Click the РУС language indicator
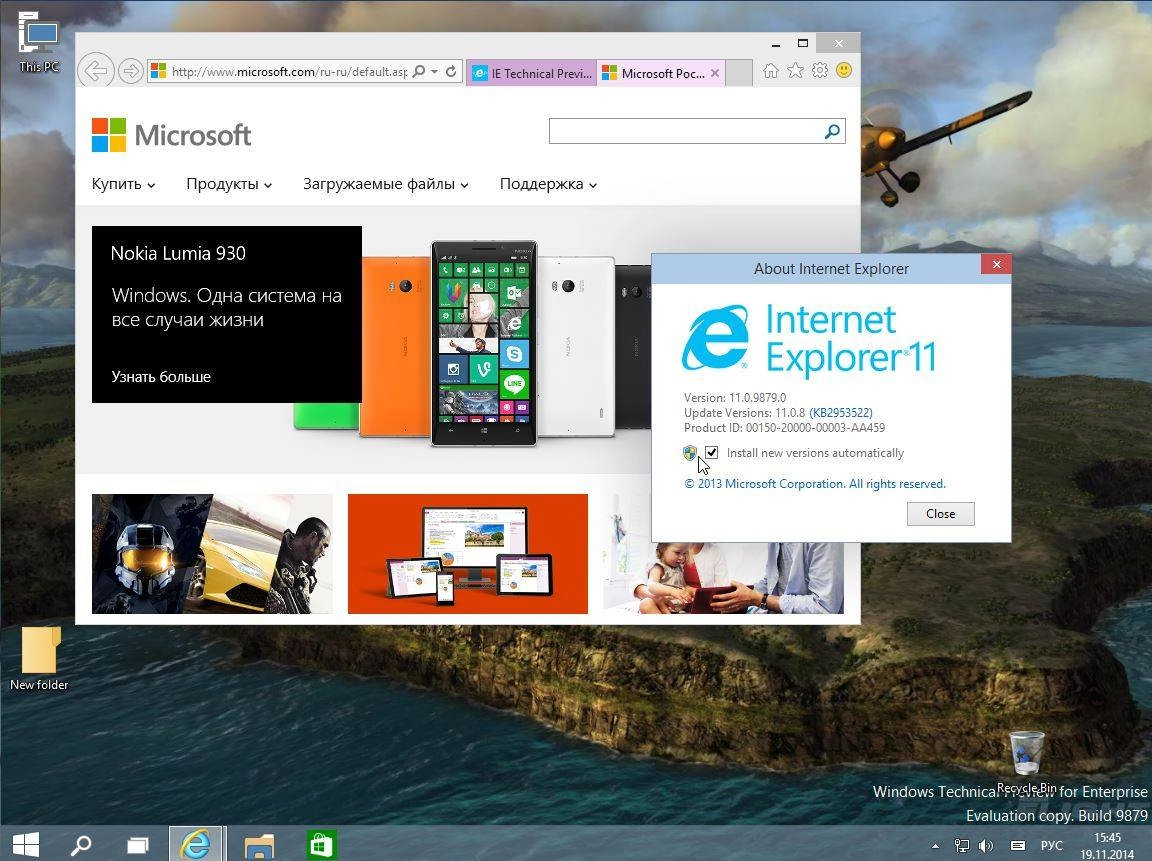Viewport: 1152px width, 861px height. click(1051, 846)
